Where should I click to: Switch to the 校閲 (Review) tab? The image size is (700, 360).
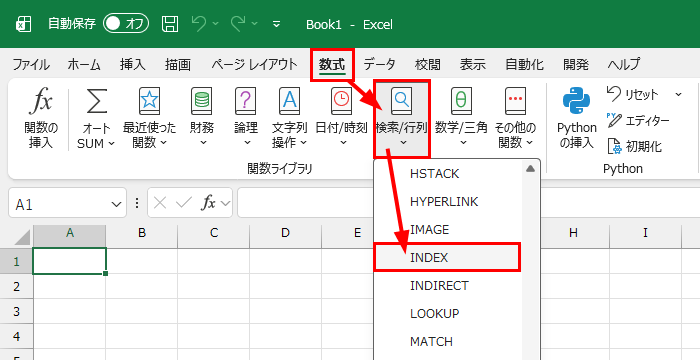428,65
